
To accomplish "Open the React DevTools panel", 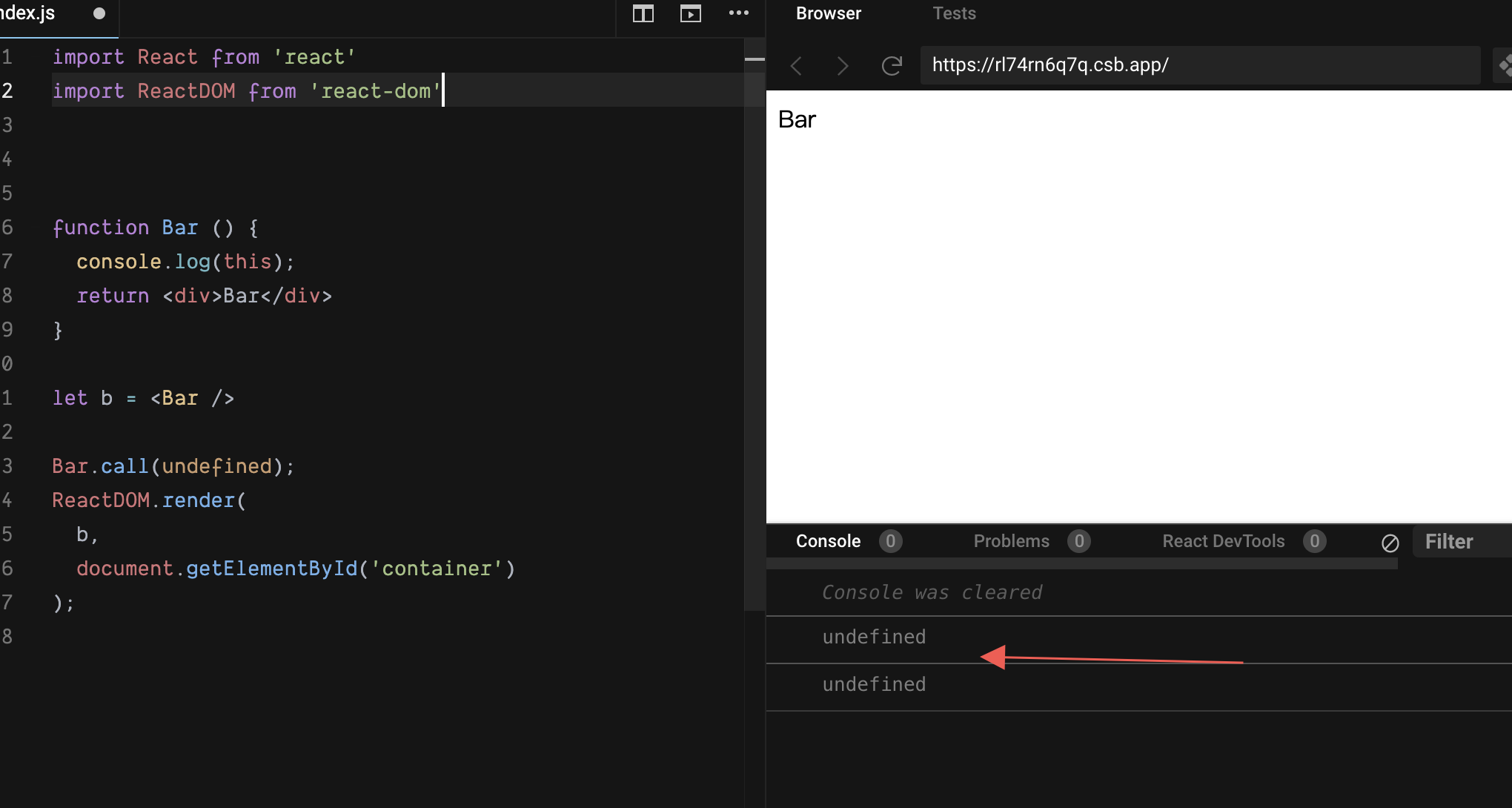I will click(x=1222, y=540).
